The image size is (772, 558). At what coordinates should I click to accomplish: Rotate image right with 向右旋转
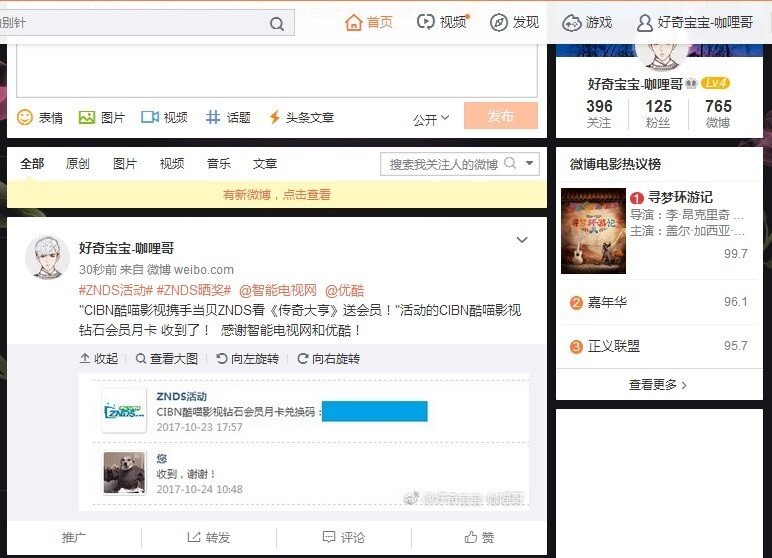(x=328, y=359)
